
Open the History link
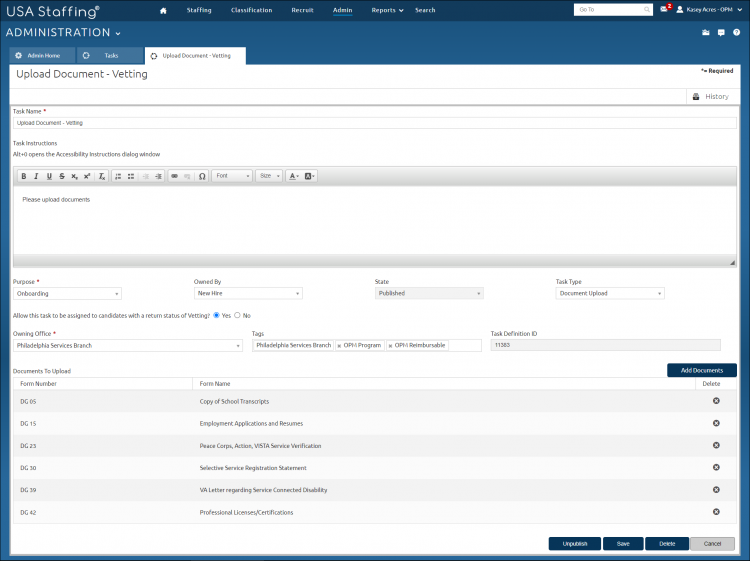tap(717, 97)
